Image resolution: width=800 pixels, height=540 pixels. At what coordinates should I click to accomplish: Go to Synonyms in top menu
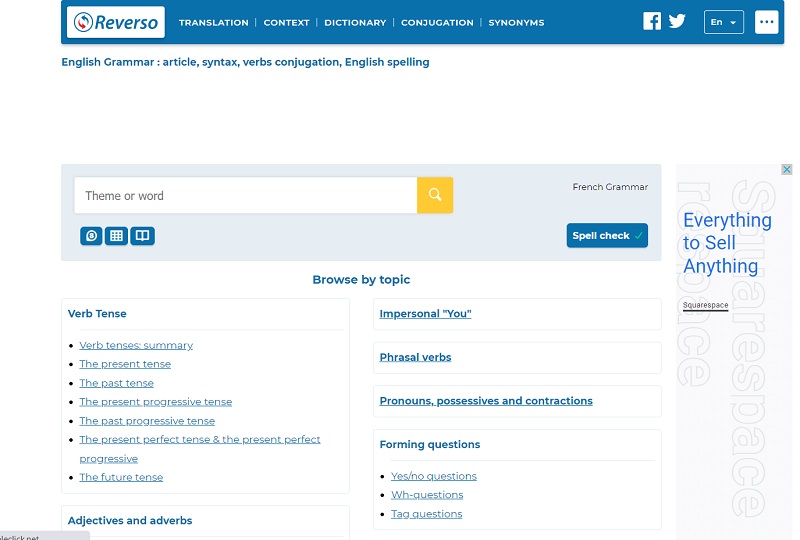coord(516,22)
